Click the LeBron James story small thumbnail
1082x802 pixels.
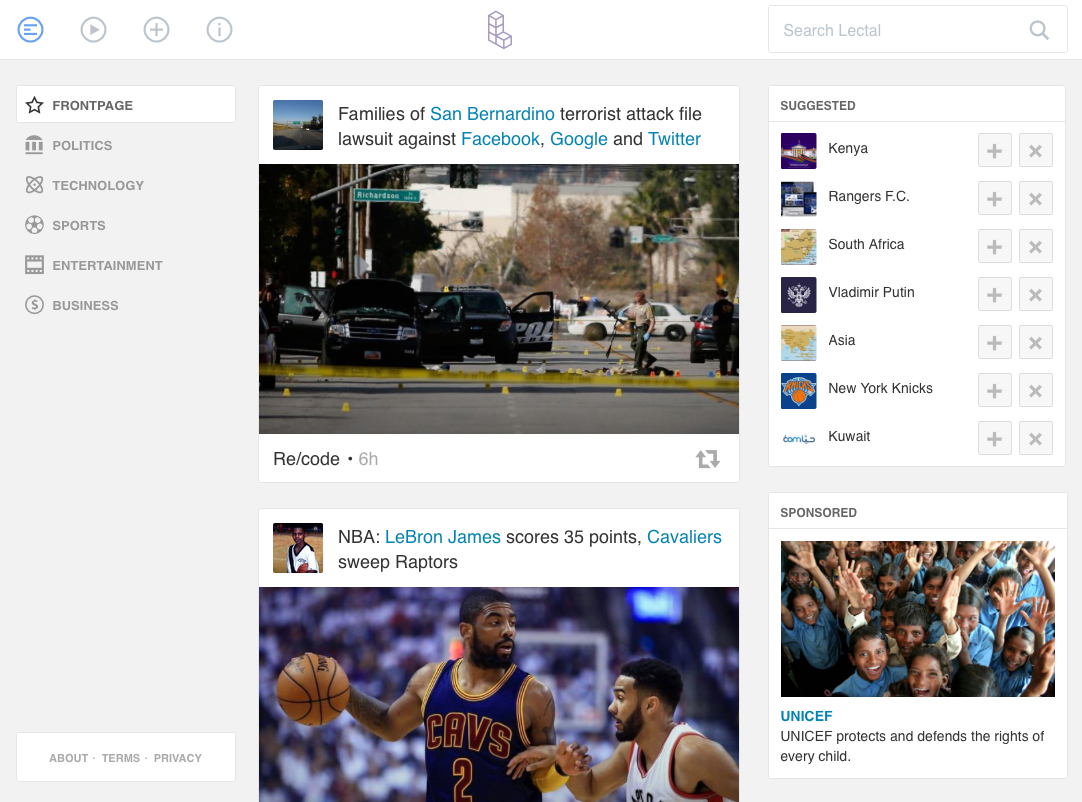[x=298, y=548]
